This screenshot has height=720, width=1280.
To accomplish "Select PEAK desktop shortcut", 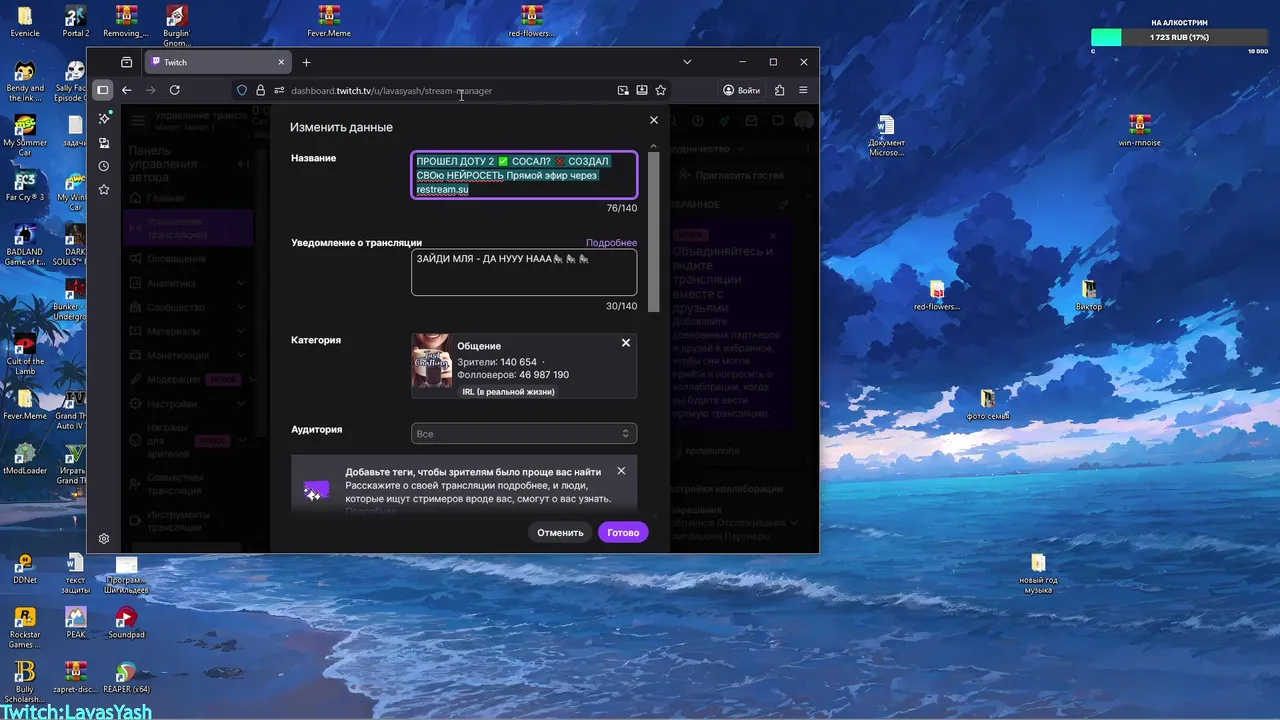I will coord(76,621).
